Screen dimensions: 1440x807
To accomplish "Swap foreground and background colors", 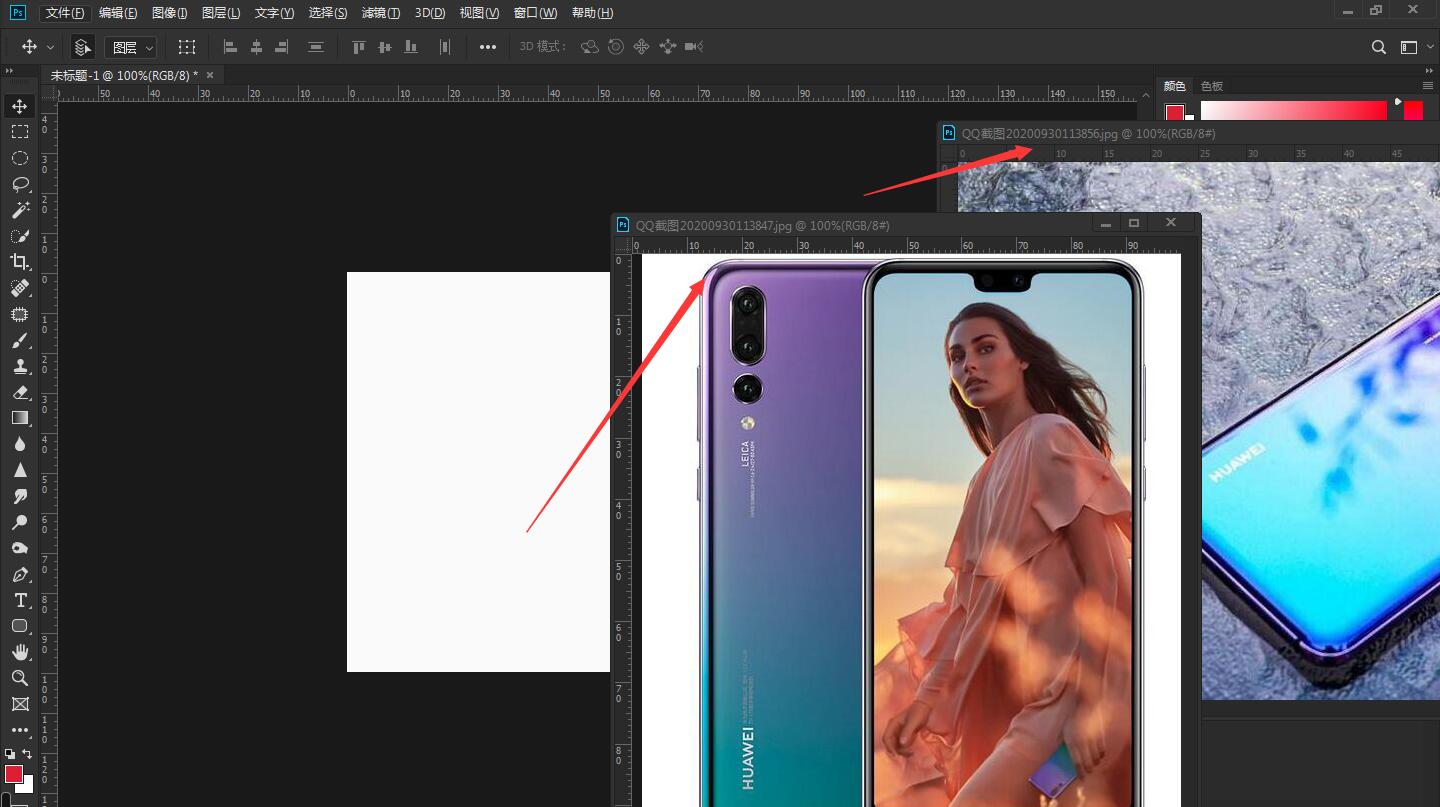I will [28, 754].
